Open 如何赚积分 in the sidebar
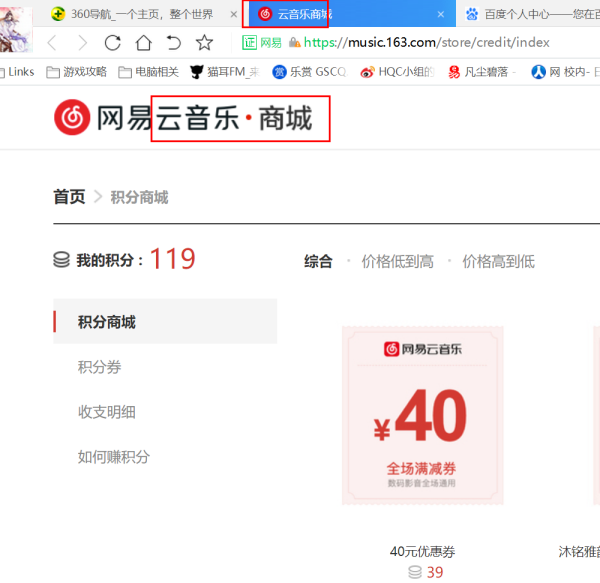This screenshot has height=583, width=600. tap(114, 456)
